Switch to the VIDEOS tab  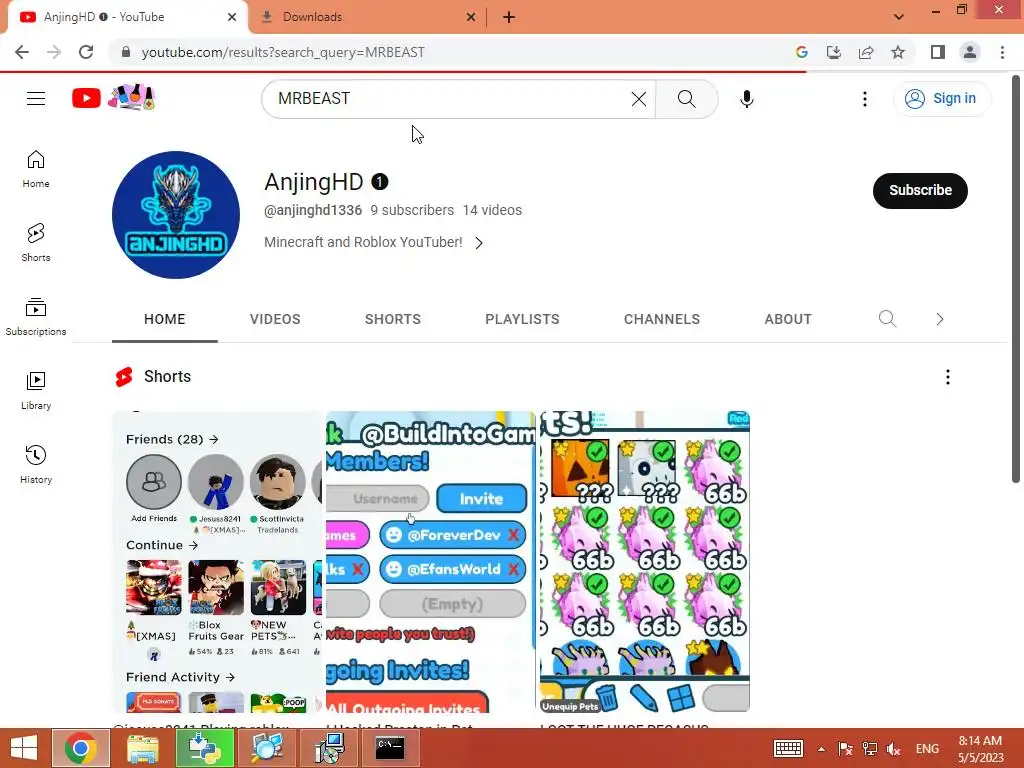275,319
